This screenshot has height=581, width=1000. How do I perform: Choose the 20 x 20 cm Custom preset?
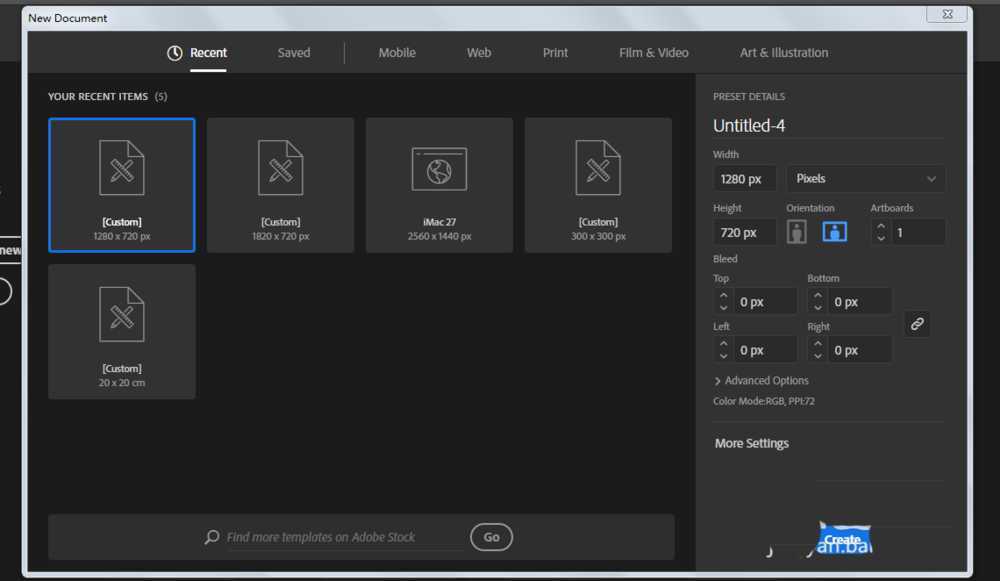coord(122,330)
